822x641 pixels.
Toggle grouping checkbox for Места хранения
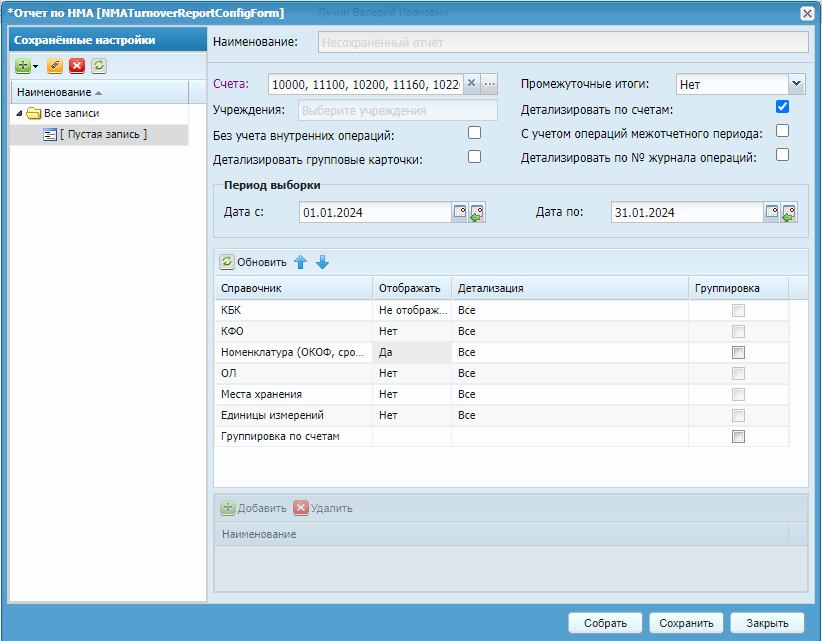click(738, 395)
